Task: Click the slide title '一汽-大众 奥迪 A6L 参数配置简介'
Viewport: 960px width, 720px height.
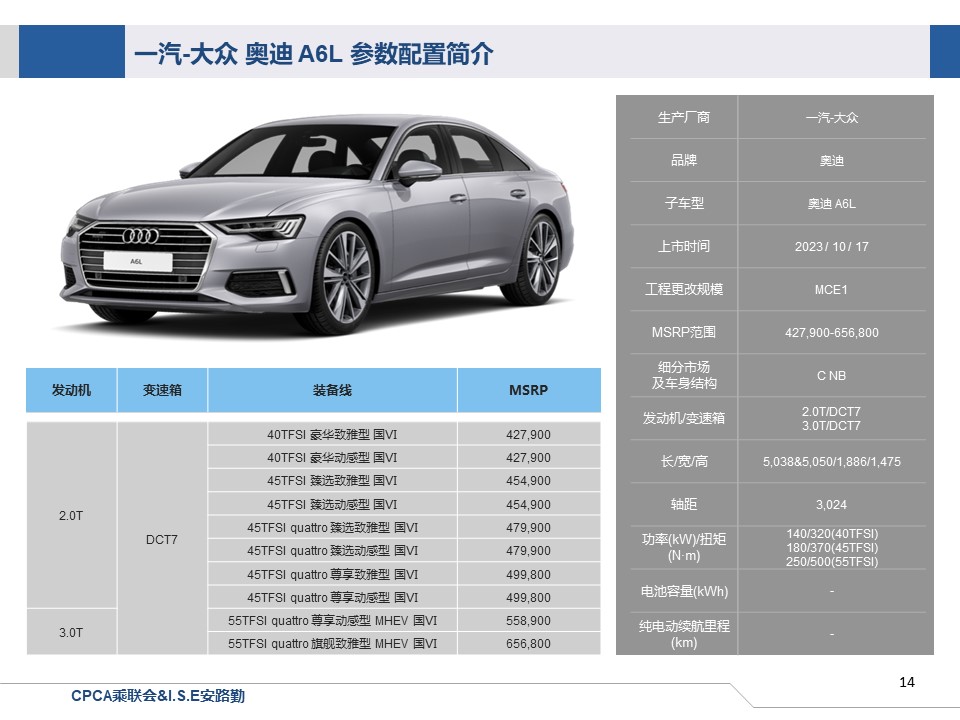Action: (x=313, y=54)
